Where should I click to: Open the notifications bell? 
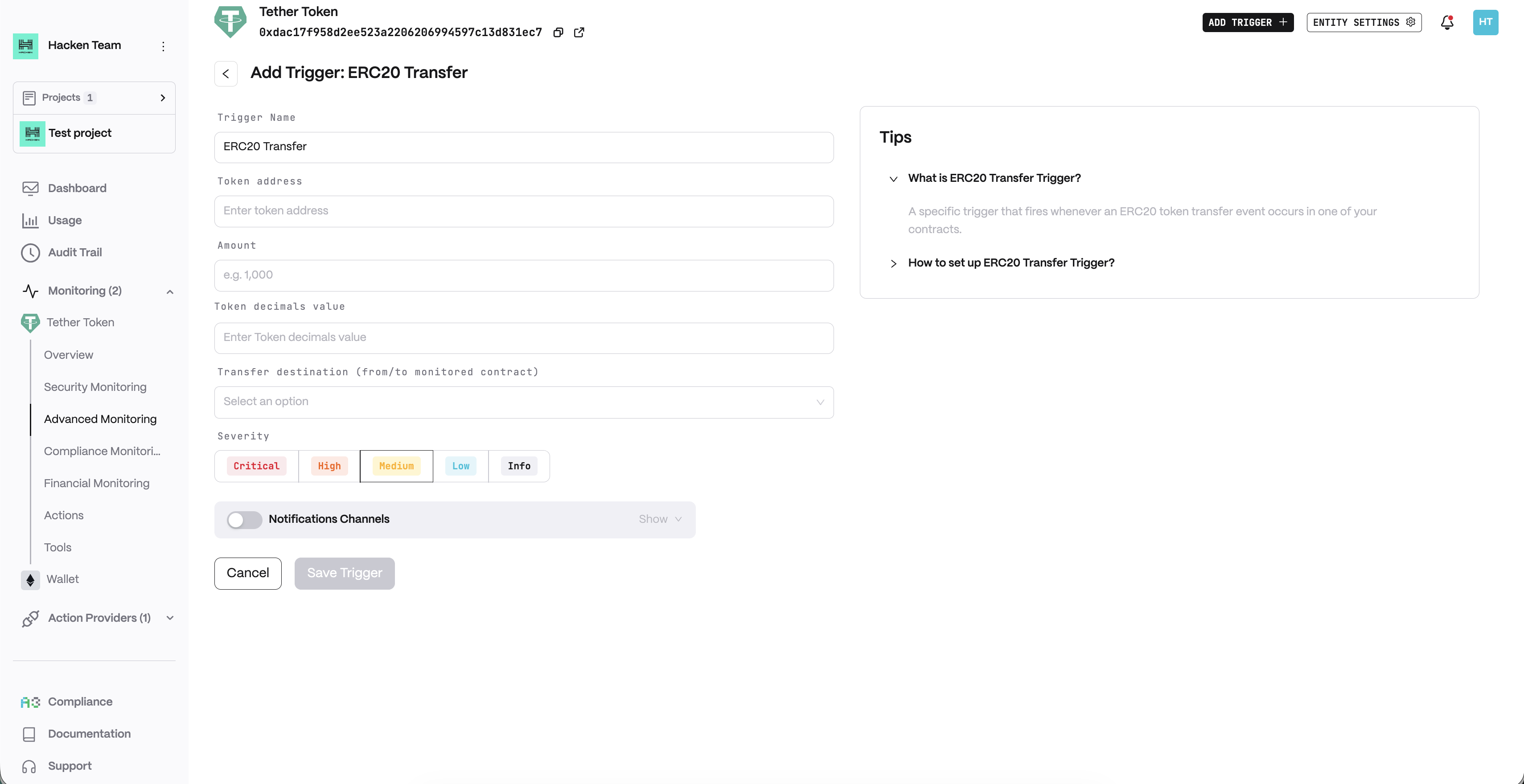pos(1446,22)
